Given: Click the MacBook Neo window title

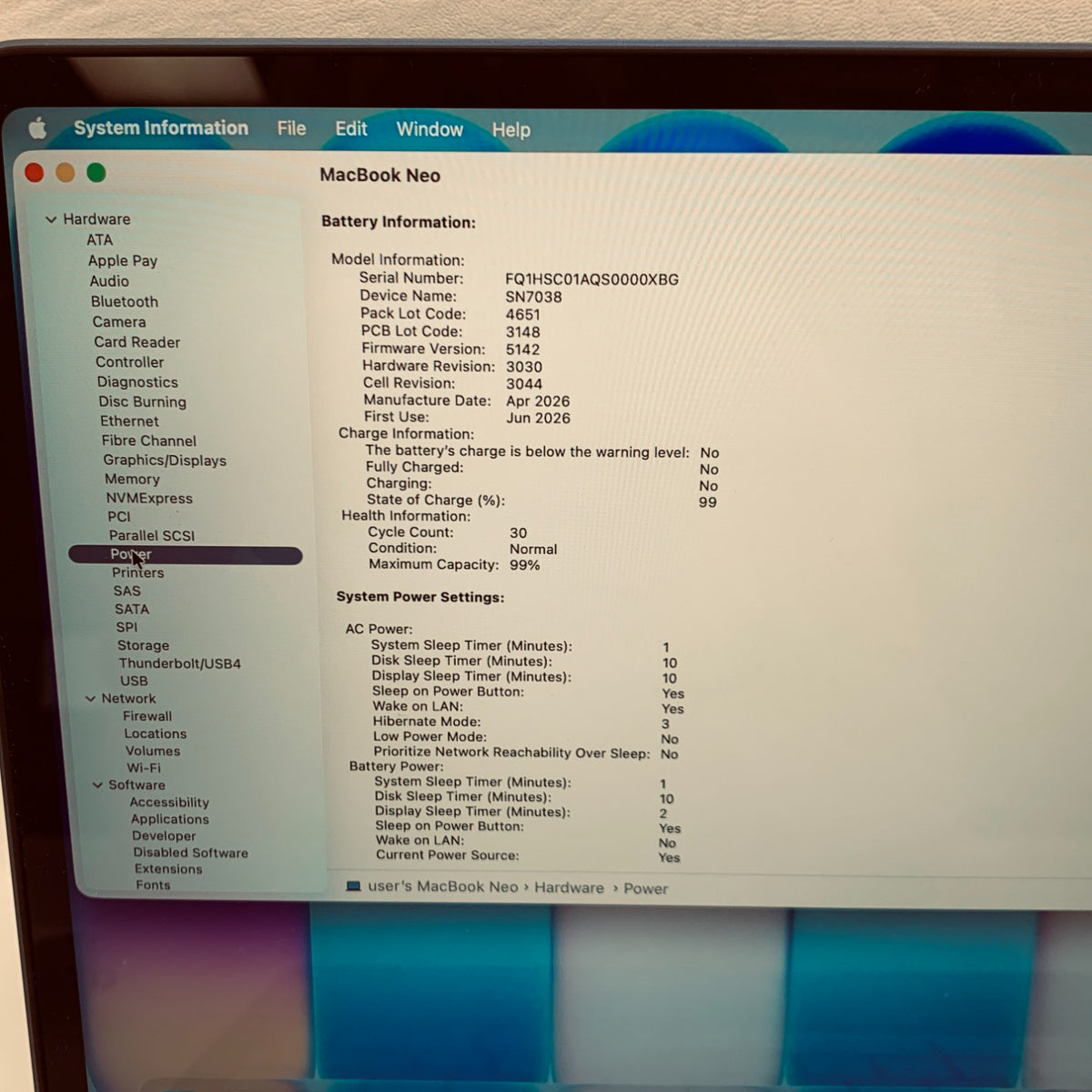Looking at the screenshot, I should click(x=379, y=176).
